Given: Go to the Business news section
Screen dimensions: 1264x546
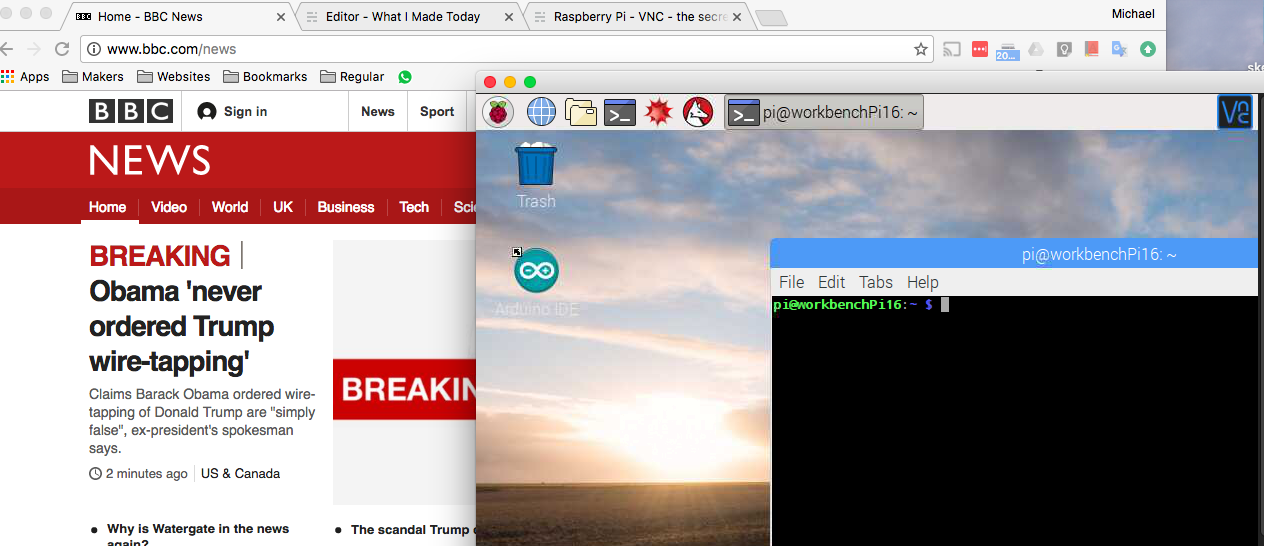Looking at the screenshot, I should 346,207.
